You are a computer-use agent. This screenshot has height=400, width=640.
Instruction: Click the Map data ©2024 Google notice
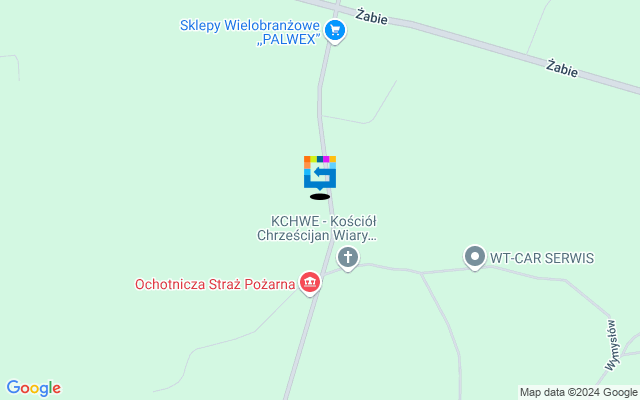tap(578, 393)
